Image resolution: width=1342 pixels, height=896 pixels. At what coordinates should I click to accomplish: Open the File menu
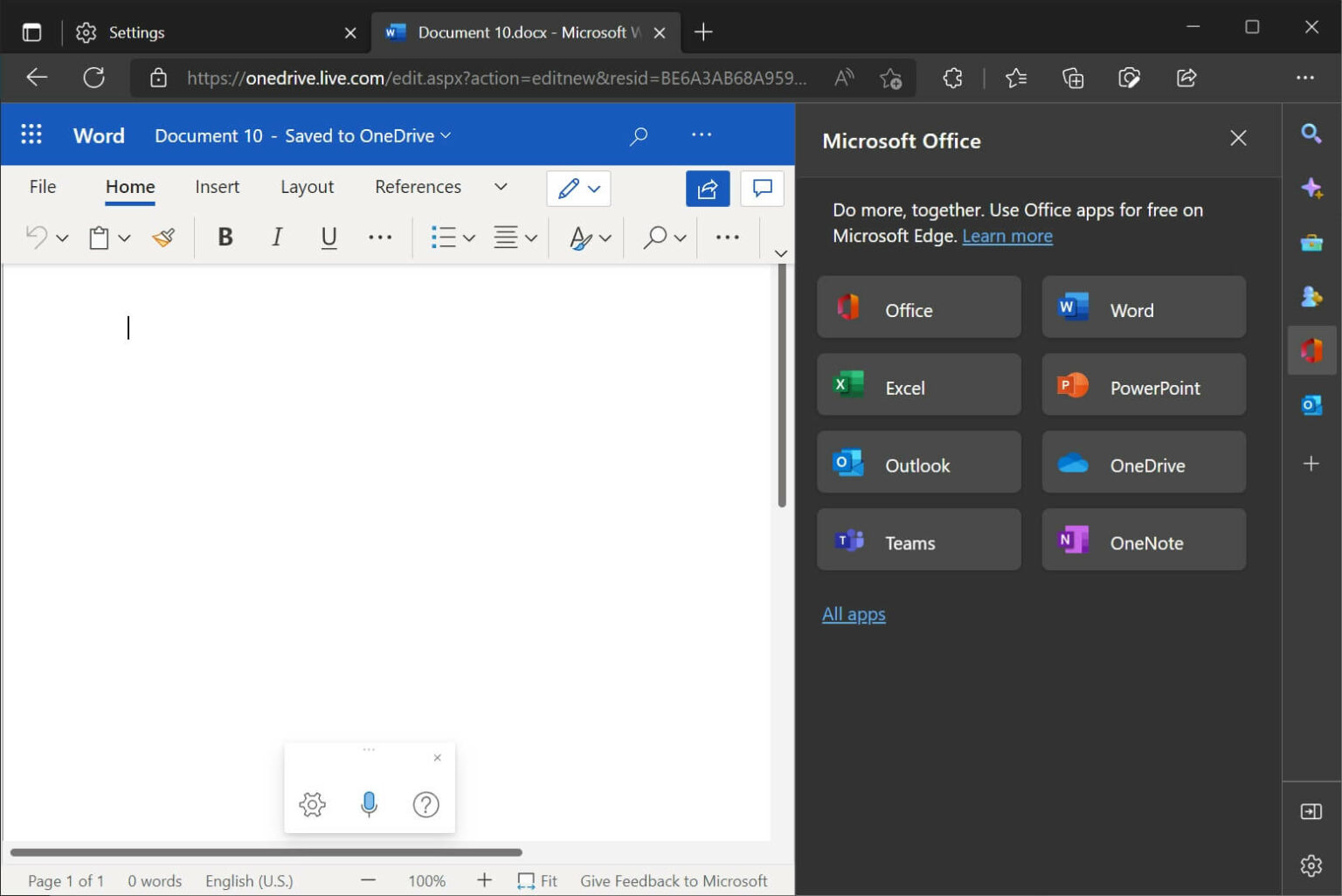pyautogui.click(x=41, y=186)
